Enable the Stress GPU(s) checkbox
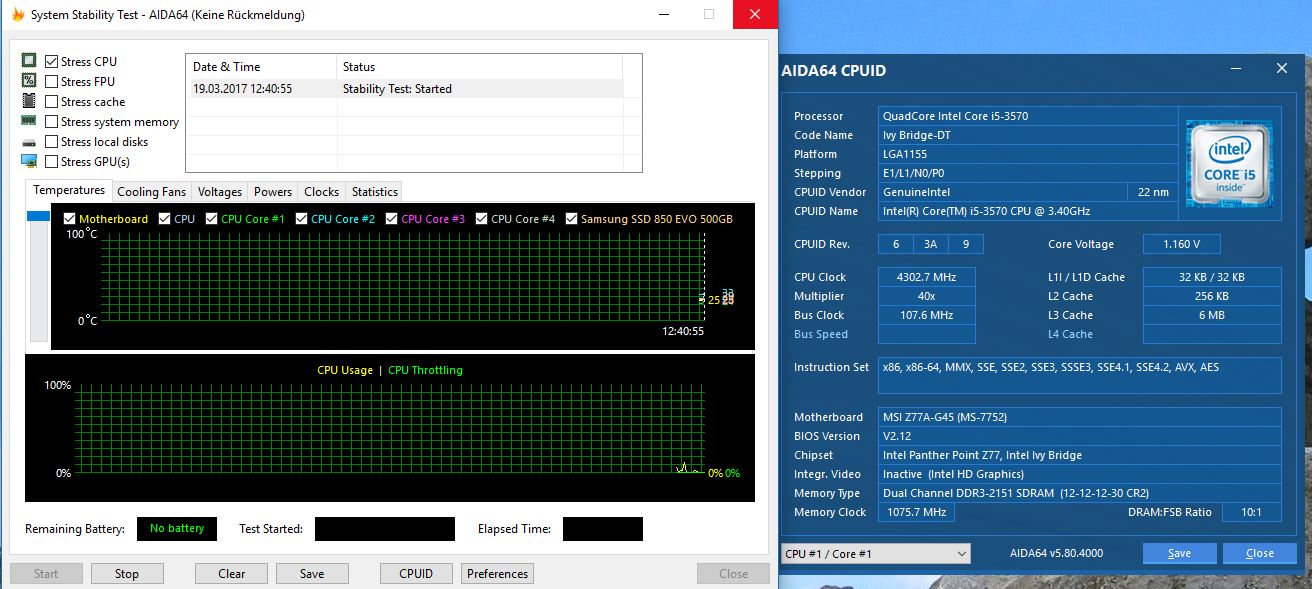Viewport: 1312px width, 589px height. (x=52, y=162)
